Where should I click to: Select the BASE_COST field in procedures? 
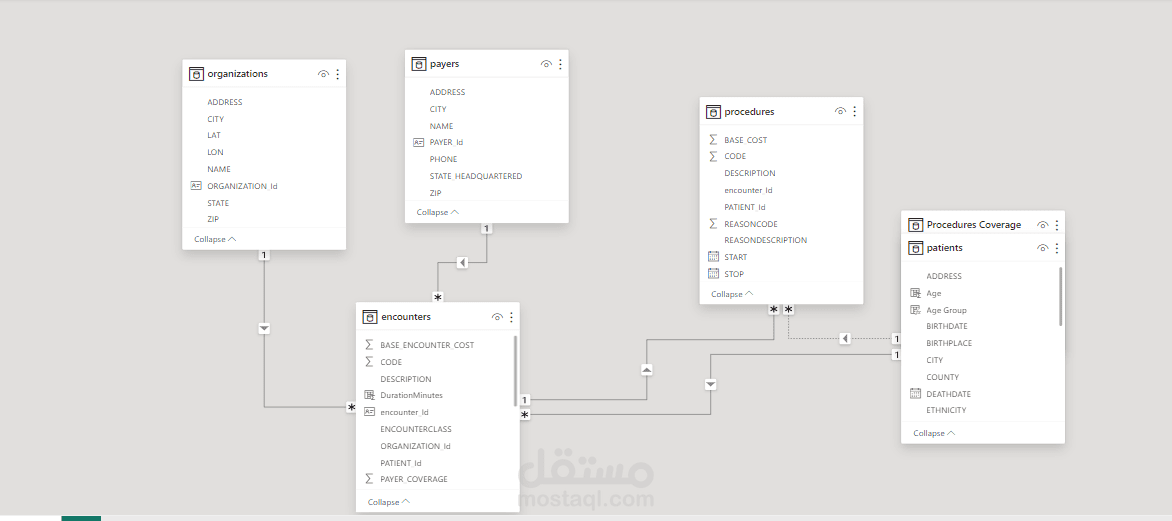pos(745,140)
